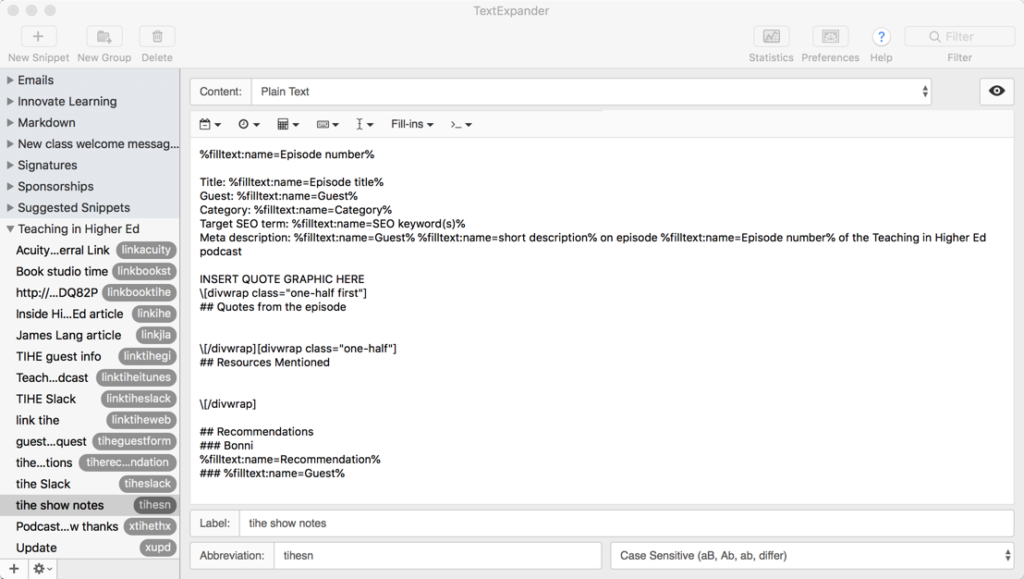
Task: Select the Acuity referral Link snippet
Action: pos(89,250)
